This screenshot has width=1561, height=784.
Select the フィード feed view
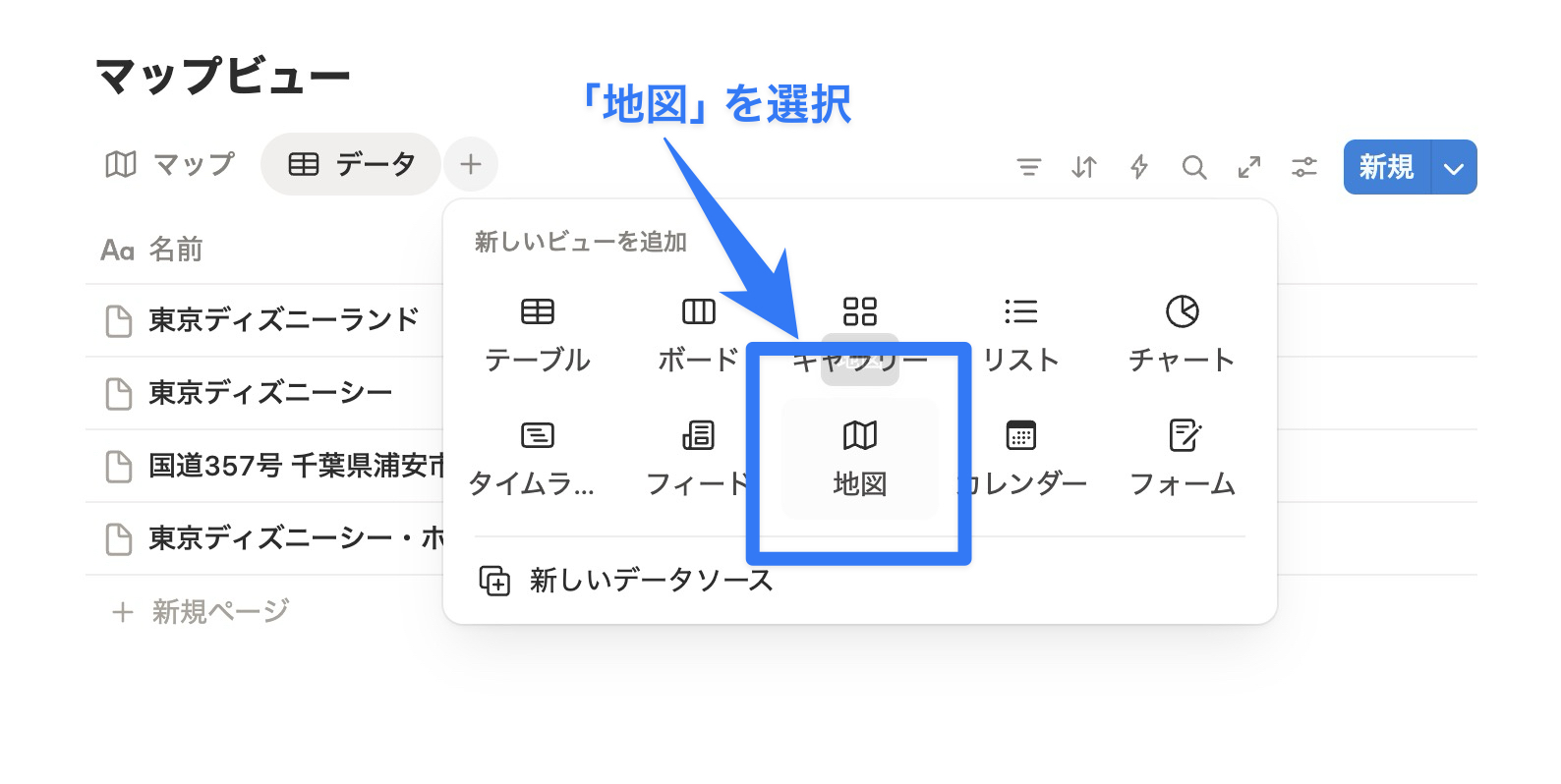click(x=698, y=458)
